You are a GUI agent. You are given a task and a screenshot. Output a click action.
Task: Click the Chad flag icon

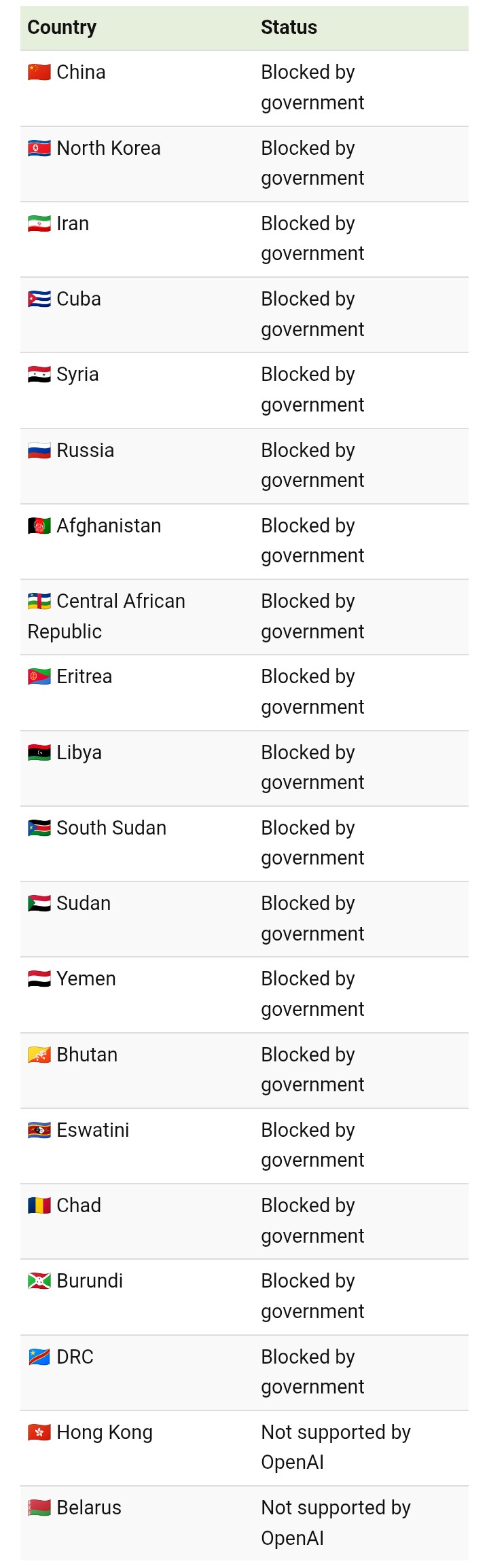tap(39, 1205)
